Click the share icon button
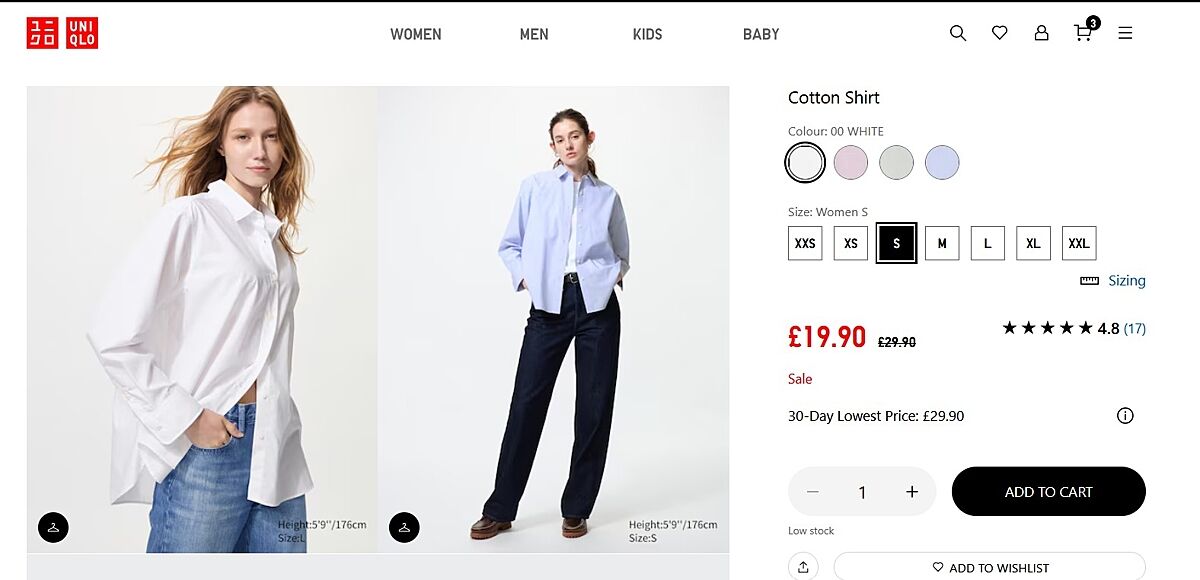The height and width of the screenshot is (580, 1200). pyautogui.click(x=803, y=567)
